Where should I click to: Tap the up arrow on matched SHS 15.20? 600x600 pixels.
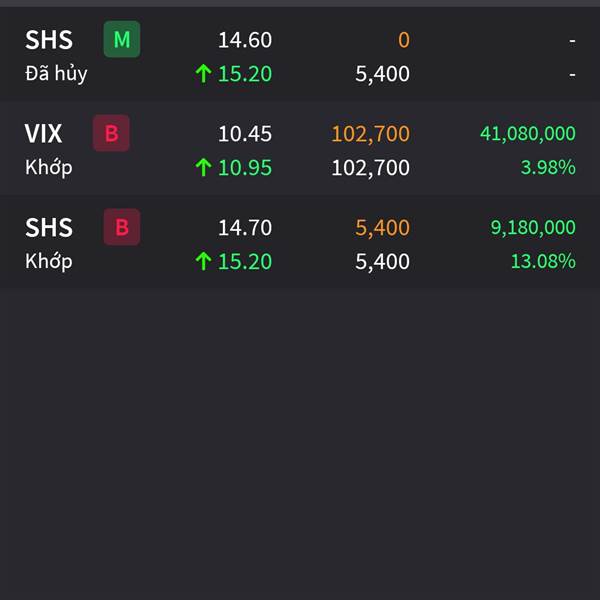(203, 261)
